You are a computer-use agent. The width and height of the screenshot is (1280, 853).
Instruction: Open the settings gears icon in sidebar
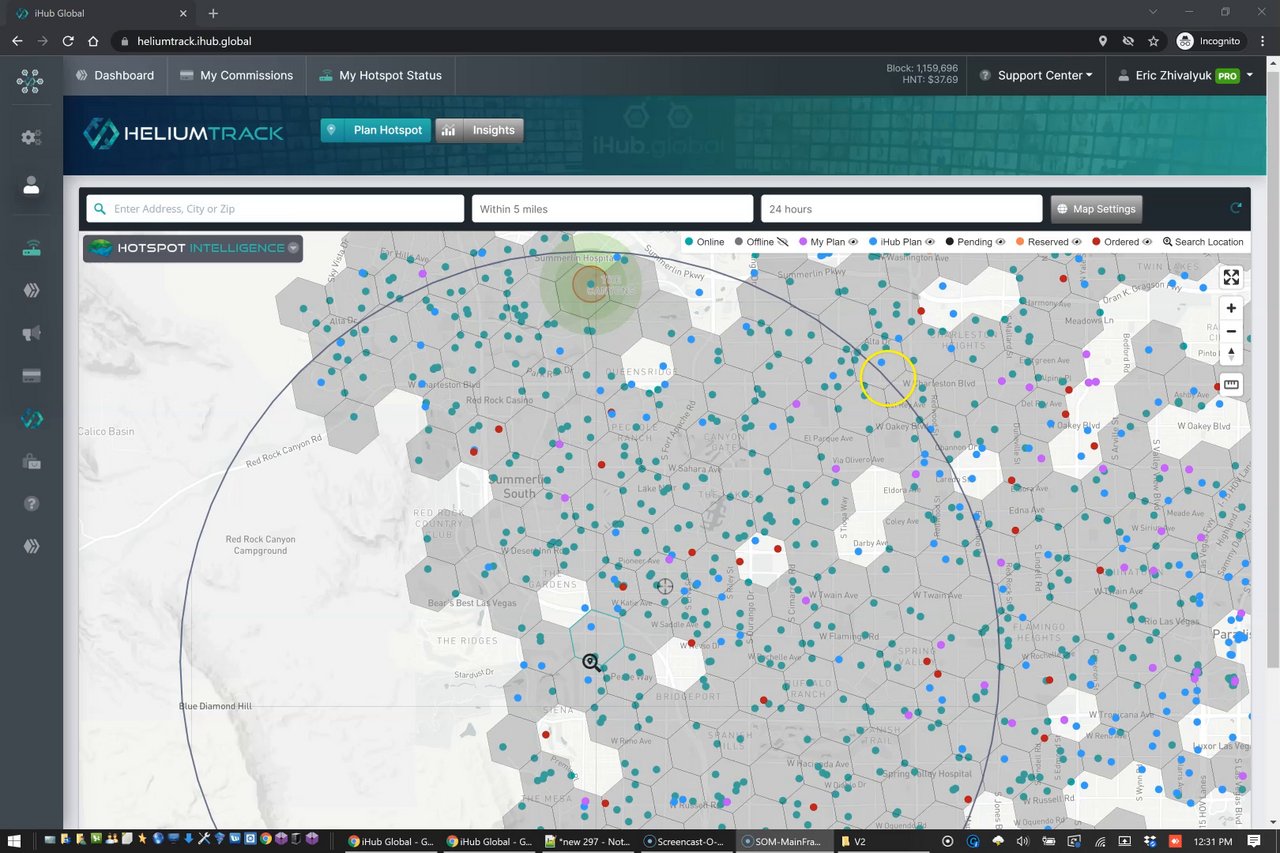[31, 138]
